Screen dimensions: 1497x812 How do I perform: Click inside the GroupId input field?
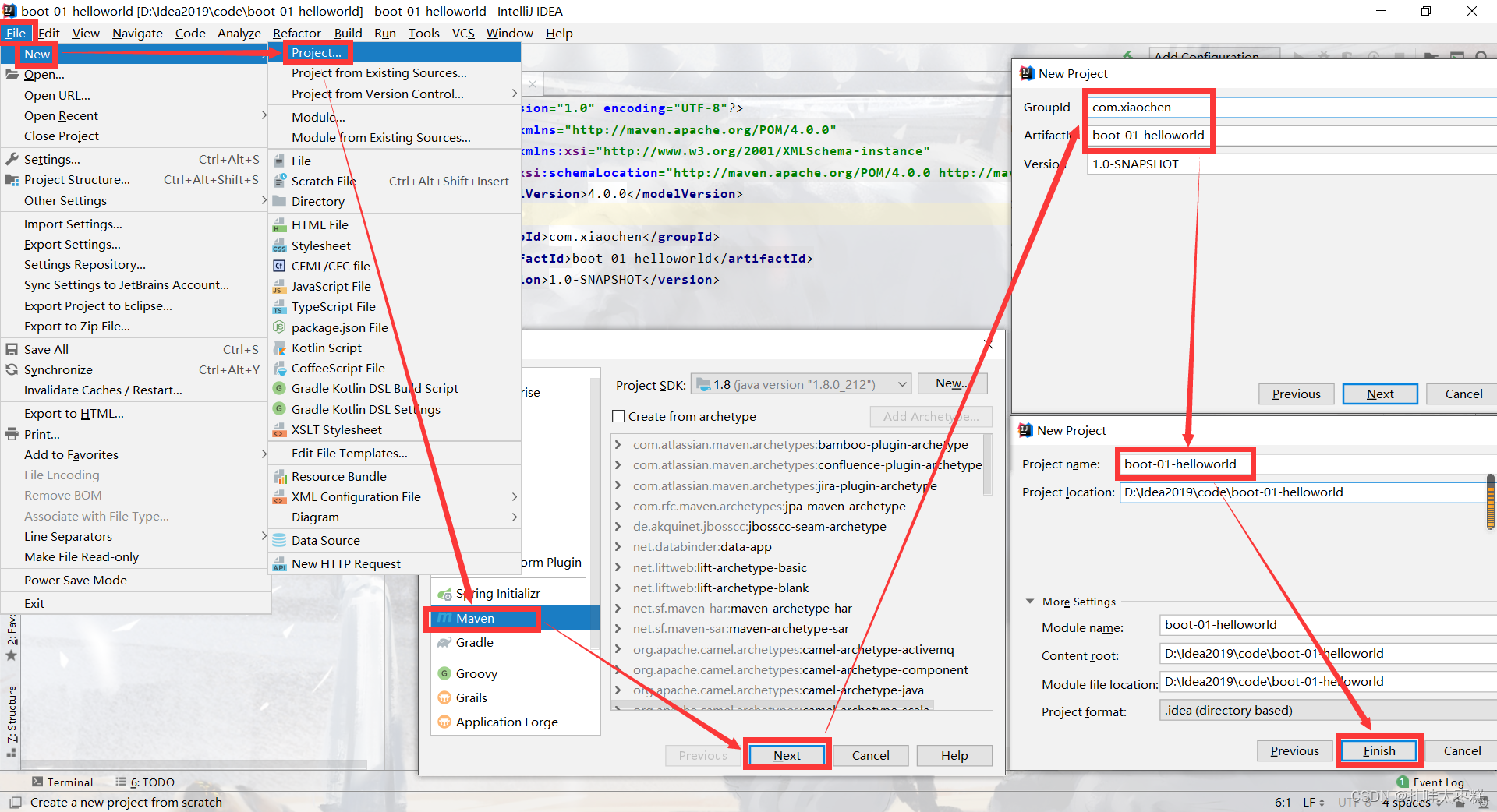click(x=1291, y=108)
